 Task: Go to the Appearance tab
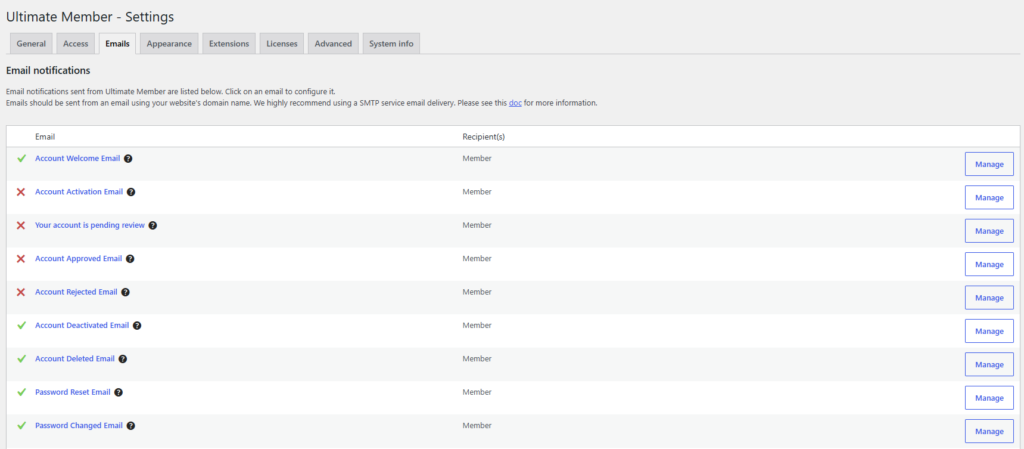coord(169,44)
